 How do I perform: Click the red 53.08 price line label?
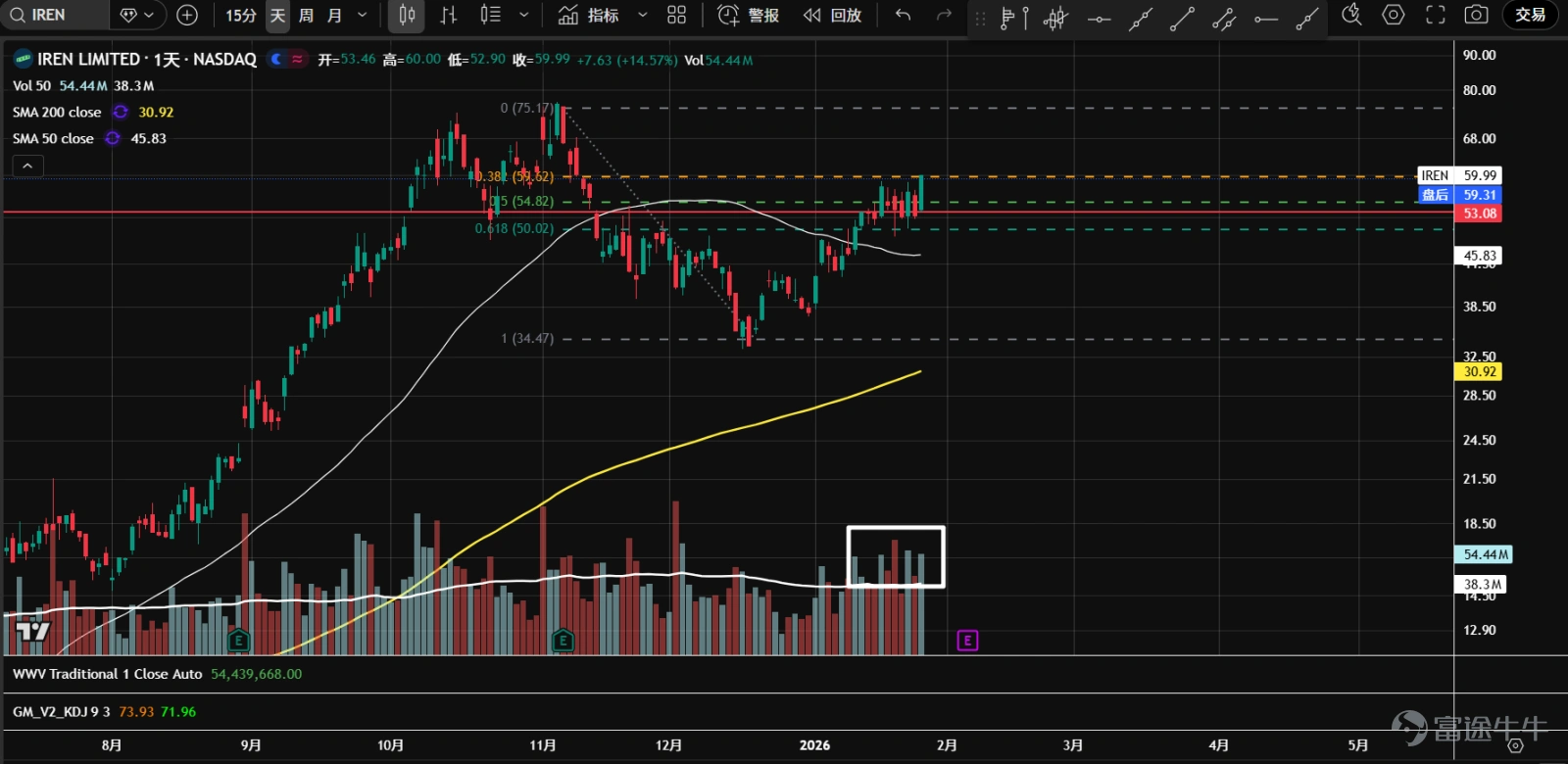click(1480, 214)
